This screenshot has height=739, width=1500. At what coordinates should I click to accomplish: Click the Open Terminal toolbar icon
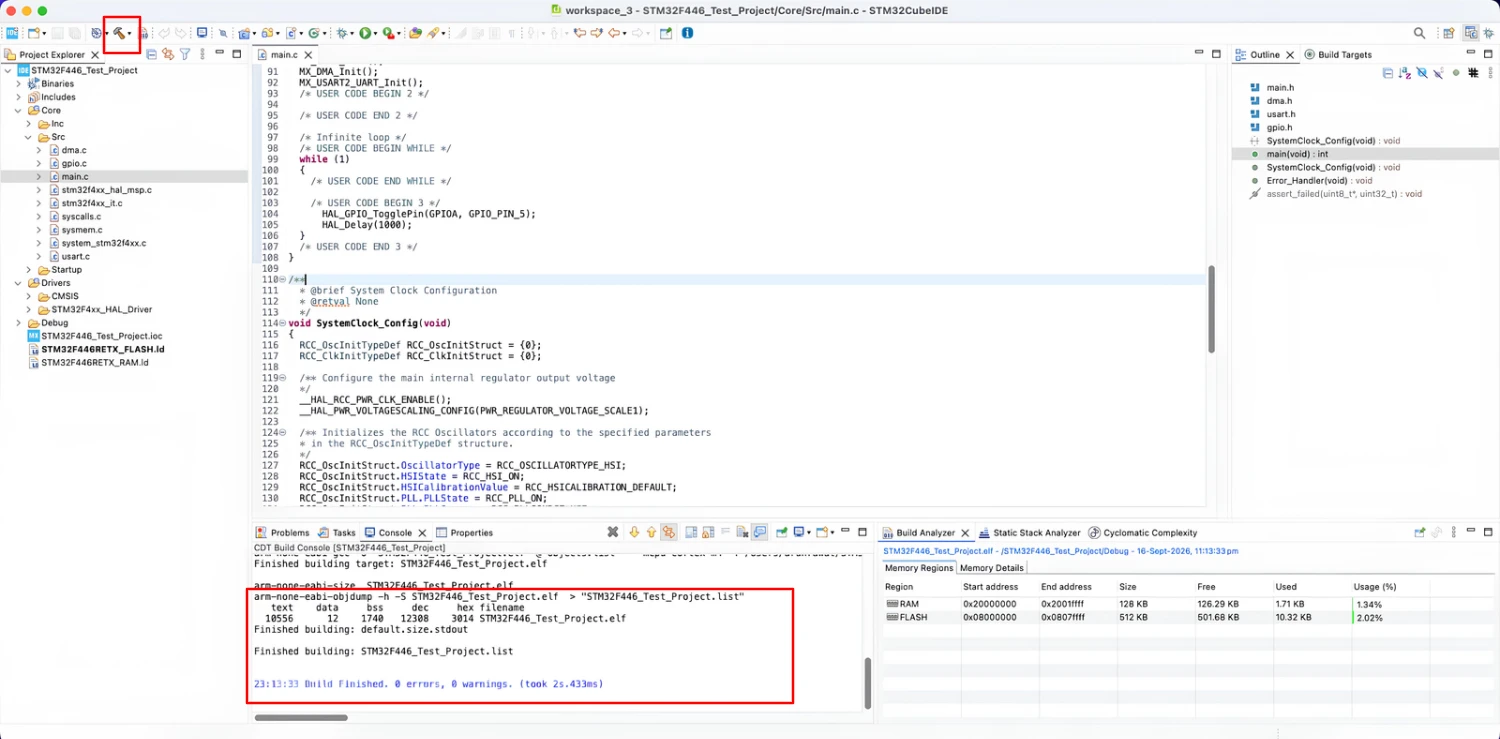coord(202,33)
